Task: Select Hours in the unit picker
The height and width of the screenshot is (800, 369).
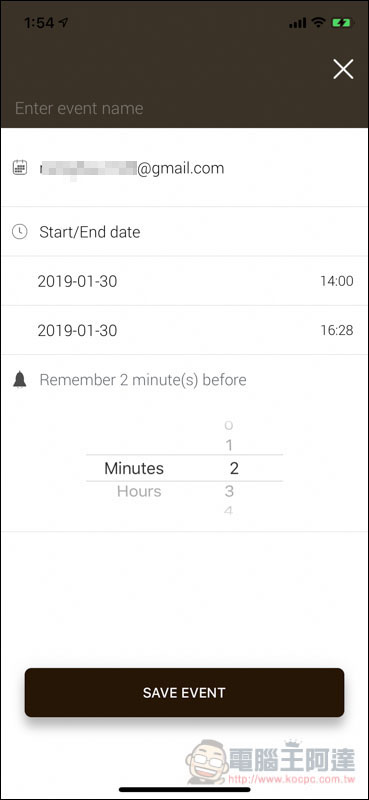Action: [139, 491]
